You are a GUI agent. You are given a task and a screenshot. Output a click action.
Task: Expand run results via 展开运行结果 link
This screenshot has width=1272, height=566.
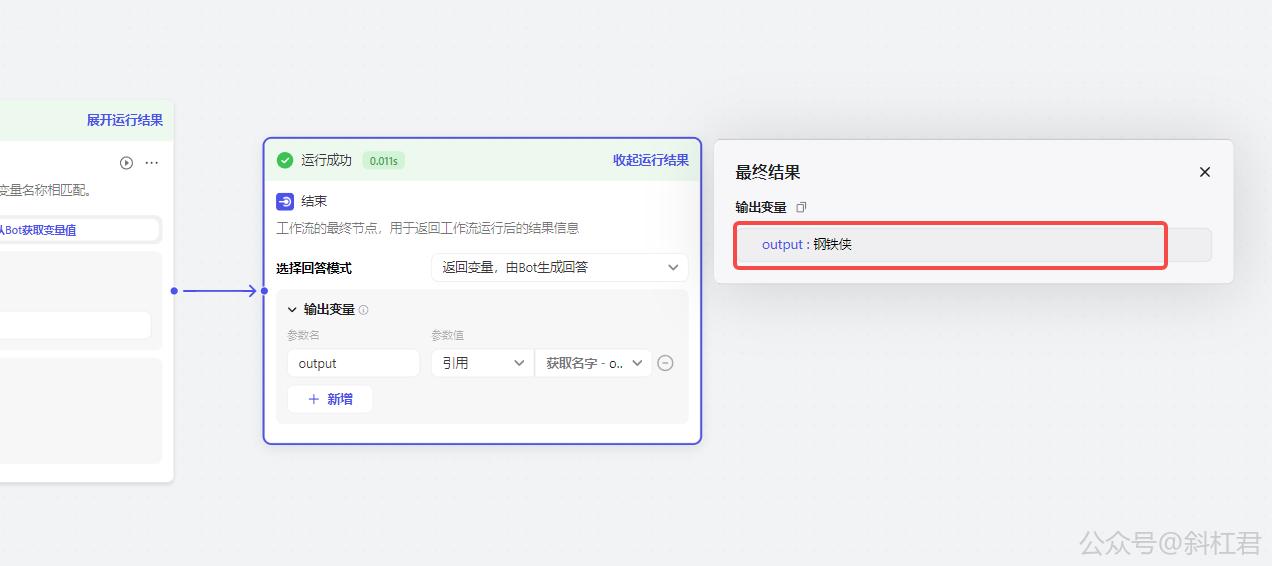pyautogui.click(x=124, y=120)
